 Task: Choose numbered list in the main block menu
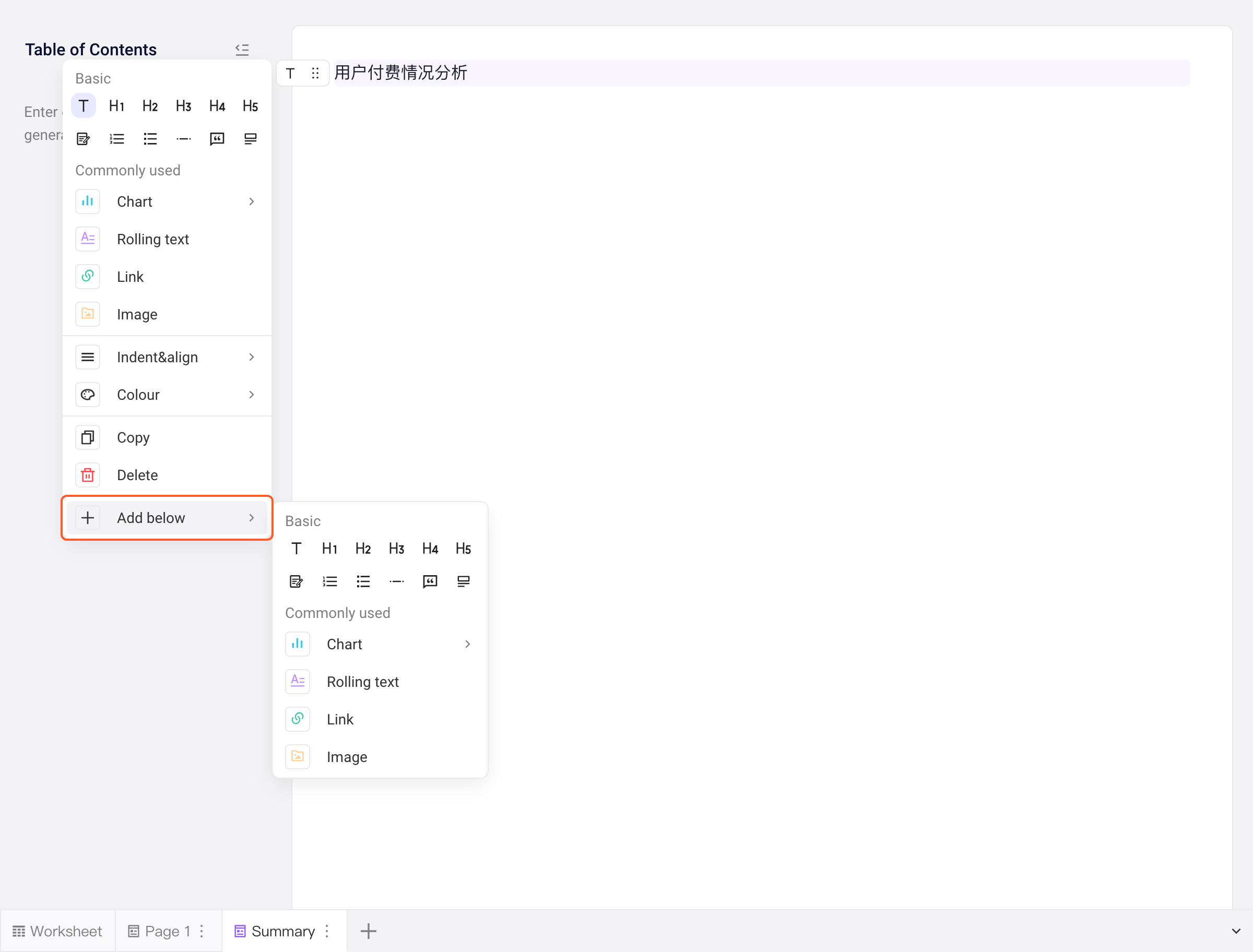point(117,139)
